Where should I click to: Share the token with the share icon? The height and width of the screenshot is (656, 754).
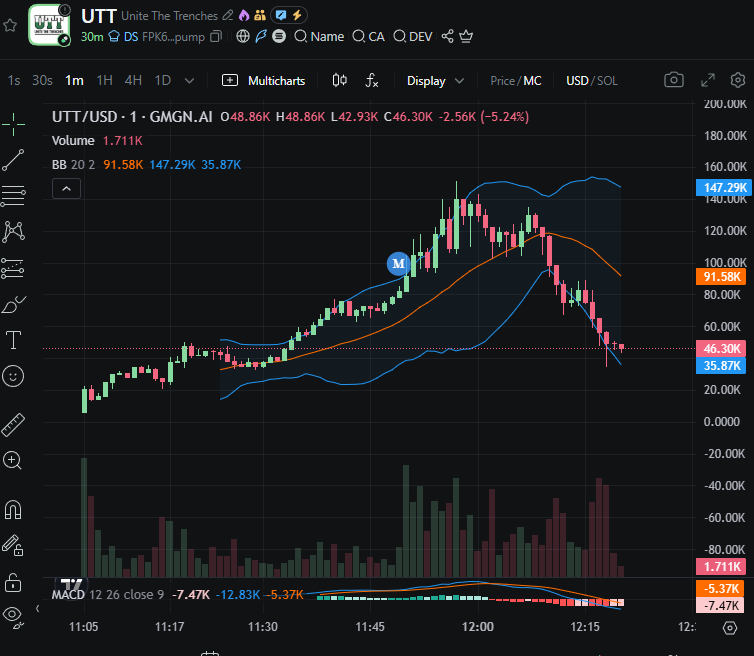(x=447, y=37)
